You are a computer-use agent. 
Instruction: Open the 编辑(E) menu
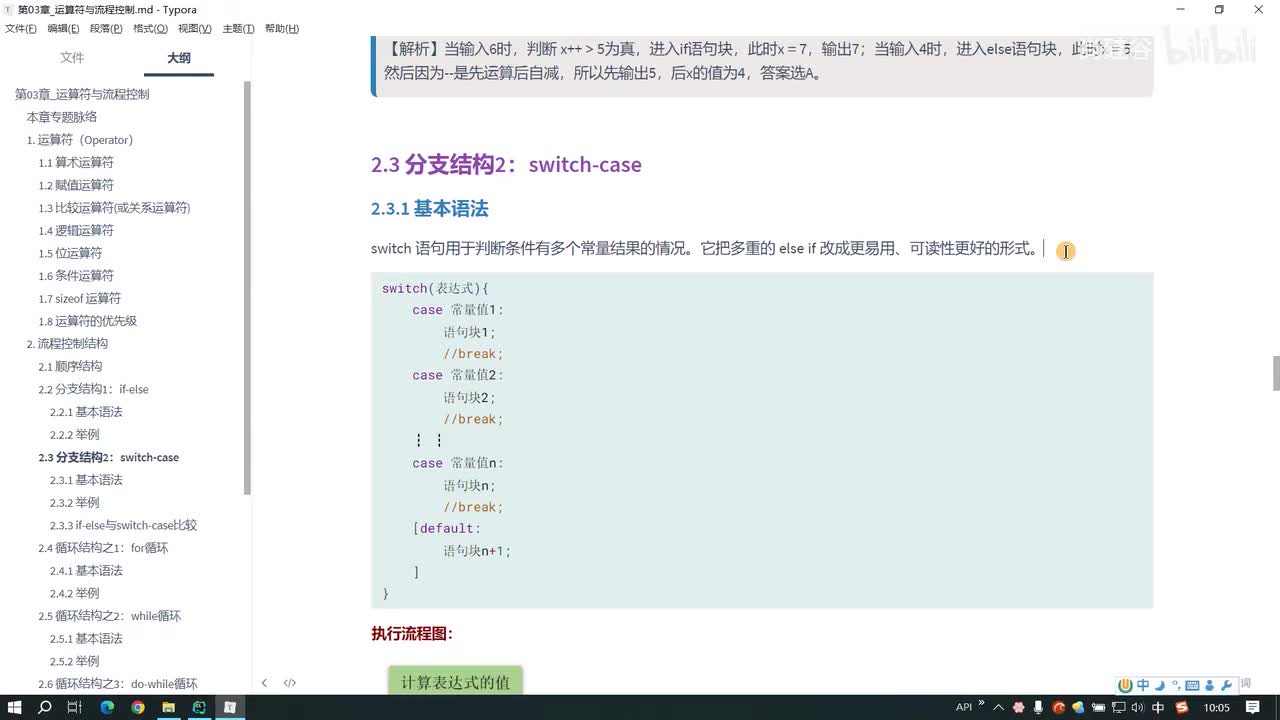click(63, 29)
